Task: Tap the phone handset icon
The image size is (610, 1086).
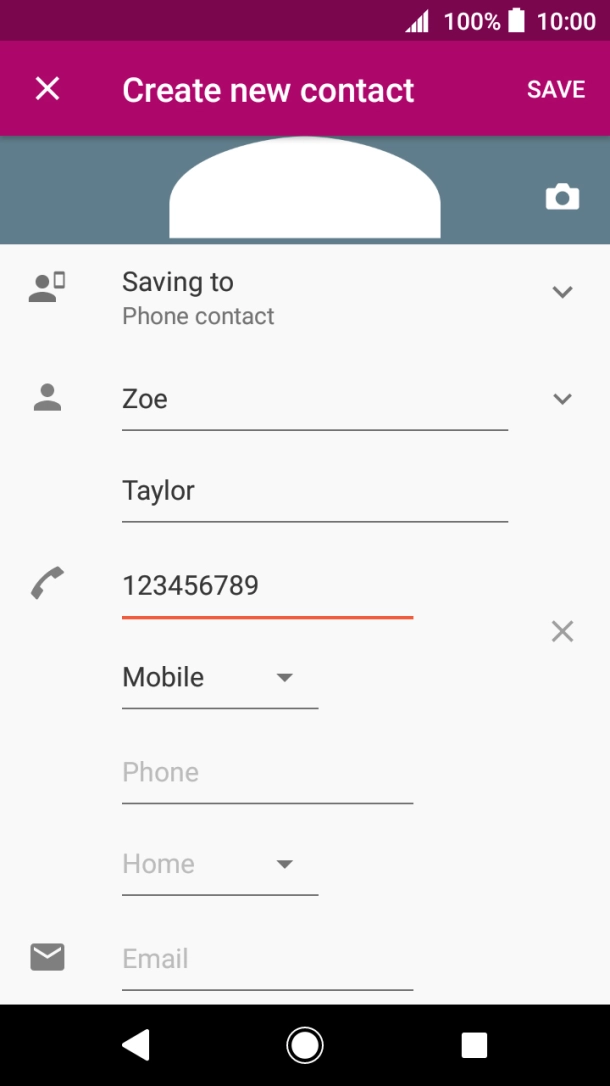Action: (x=47, y=583)
